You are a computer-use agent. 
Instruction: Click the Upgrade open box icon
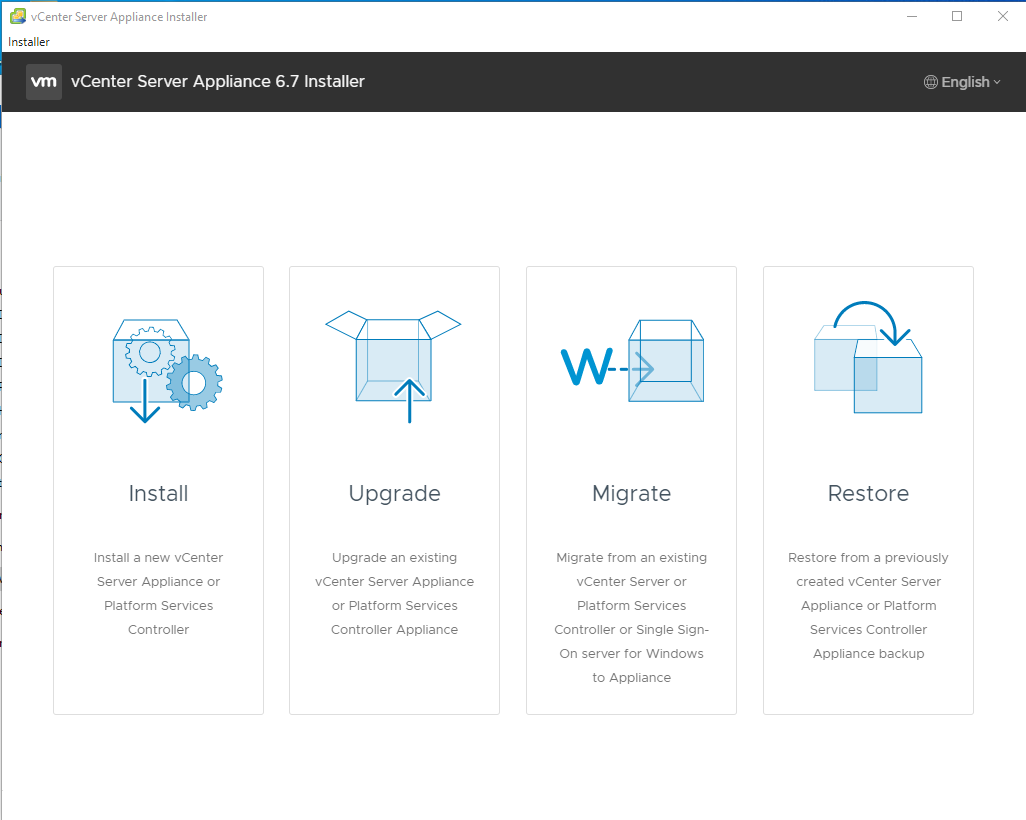[393, 366]
